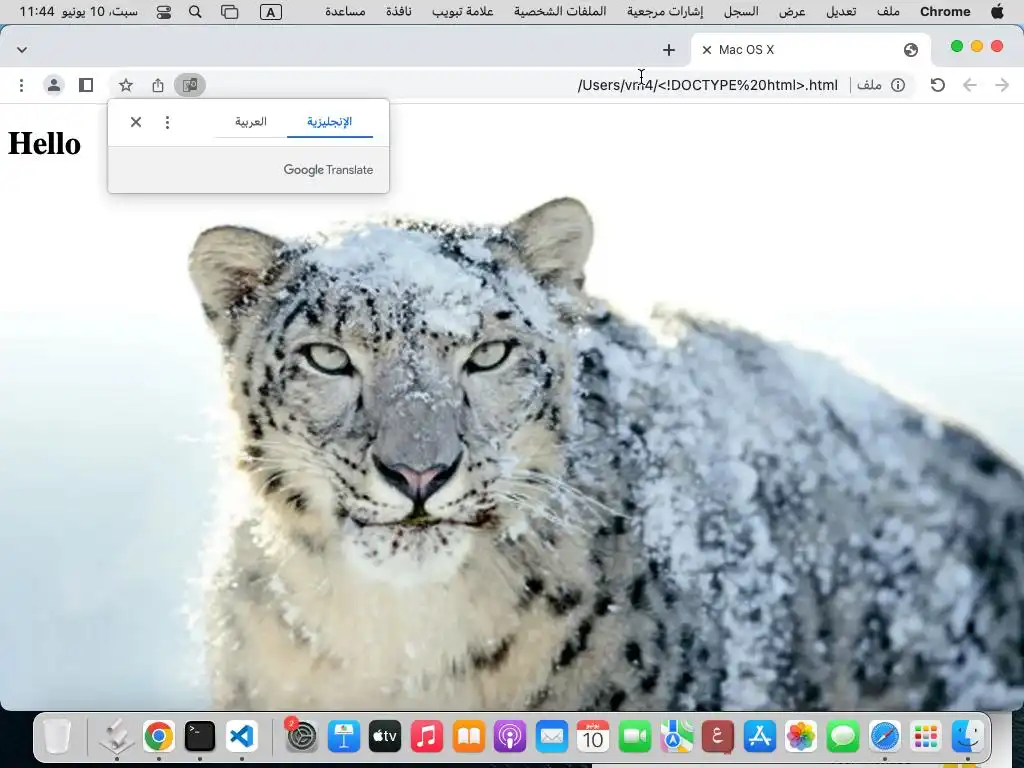This screenshot has height=768, width=1024.
Task: Switch keyboard input source icon
Action: [270, 12]
